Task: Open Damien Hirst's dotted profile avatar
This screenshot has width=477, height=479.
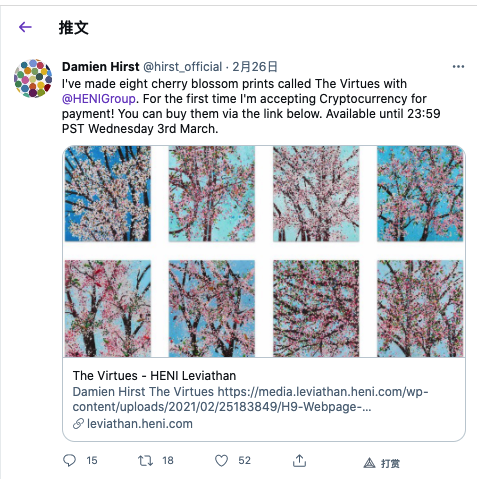Action: coord(33,79)
